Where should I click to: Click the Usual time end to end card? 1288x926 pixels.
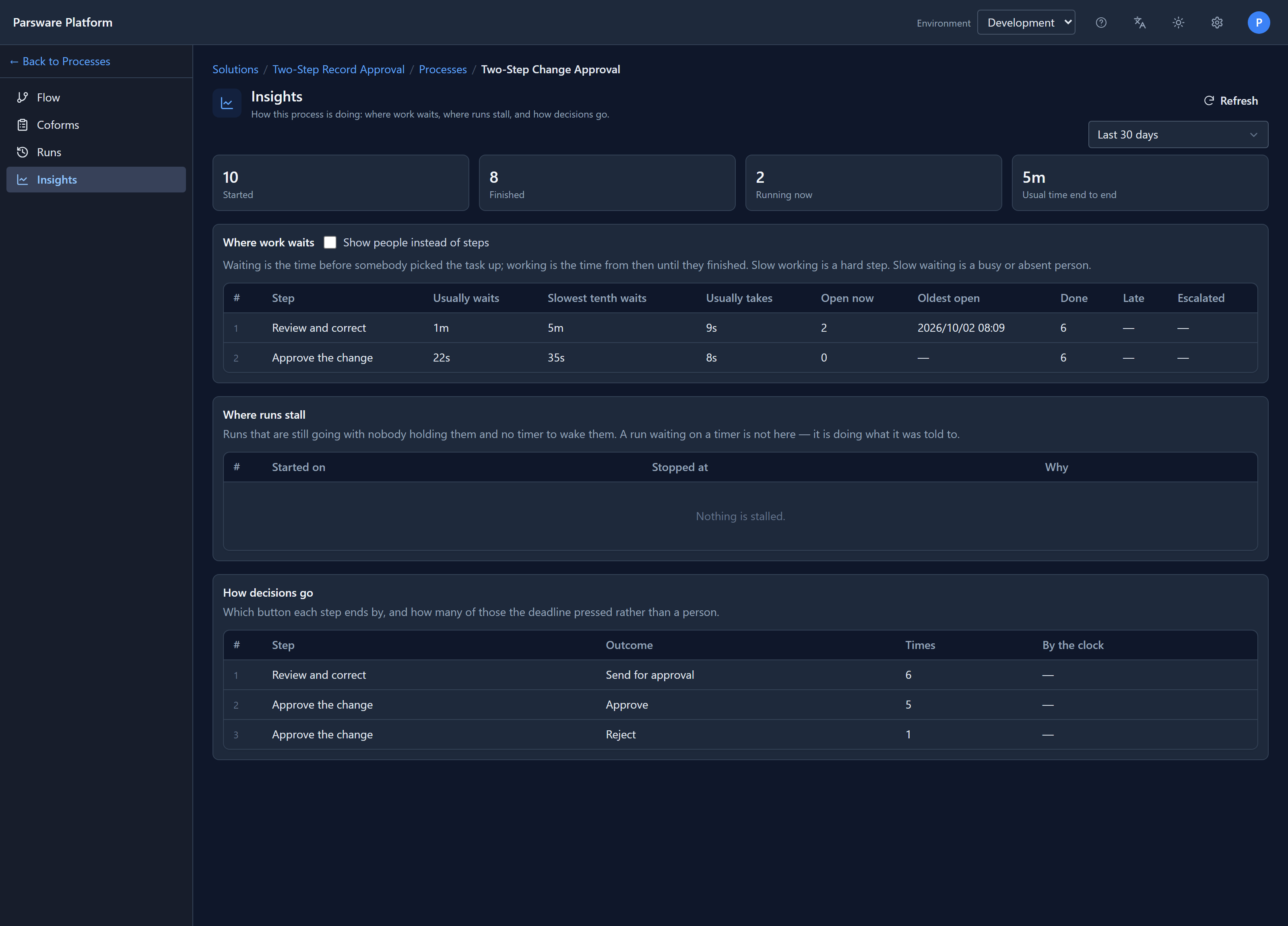pyautogui.click(x=1140, y=183)
